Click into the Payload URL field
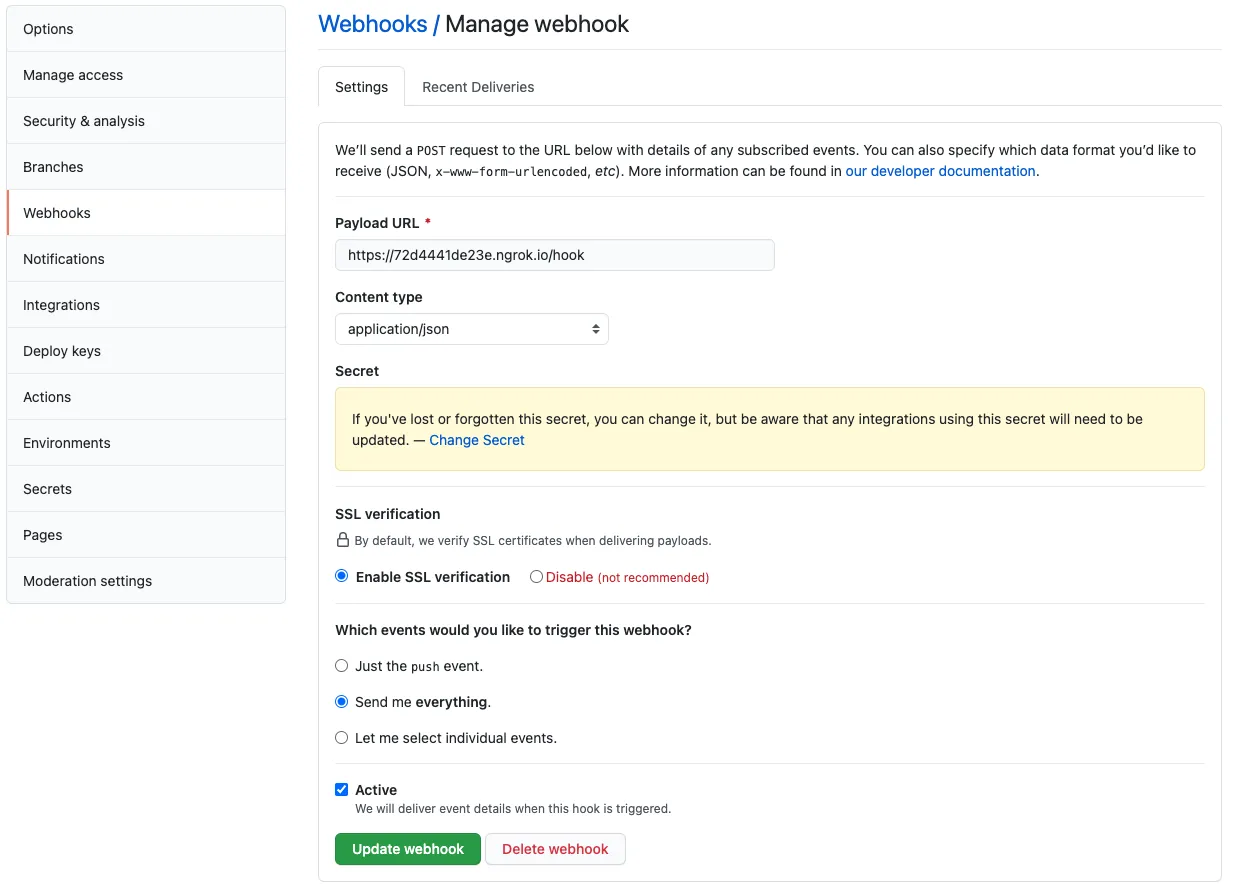The width and height of the screenshot is (1256, 896). [x=555, y=255]
